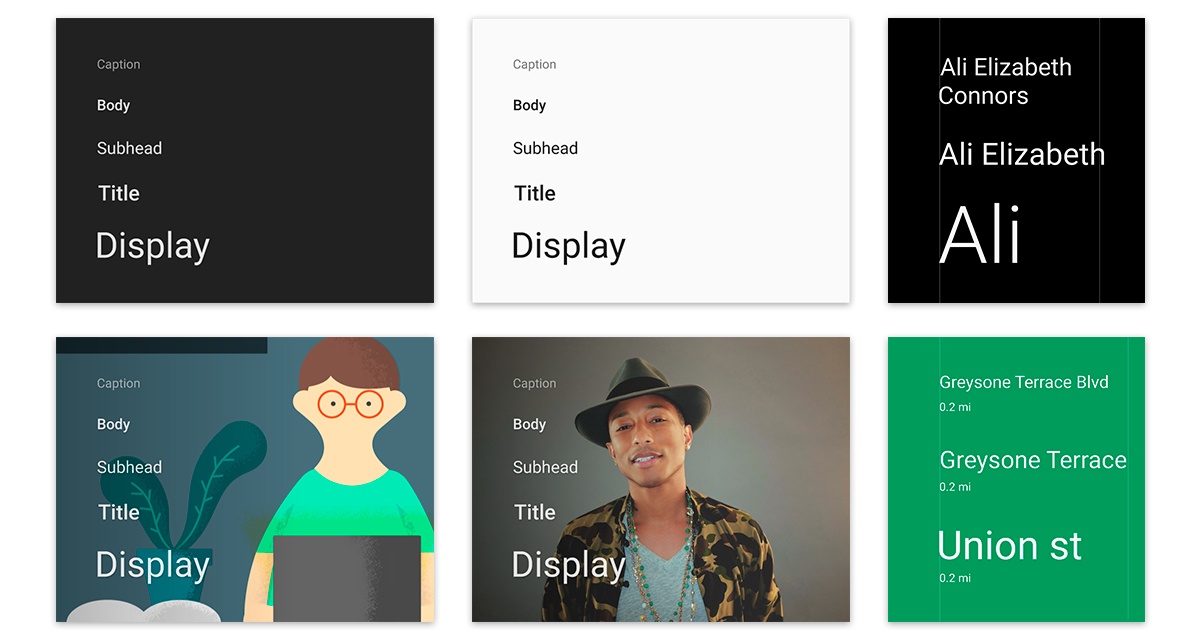The height and width of the screenshot is (640, 1200).
Task: Select the Subhead label on the white card
Action: click(x=545, y=148)
